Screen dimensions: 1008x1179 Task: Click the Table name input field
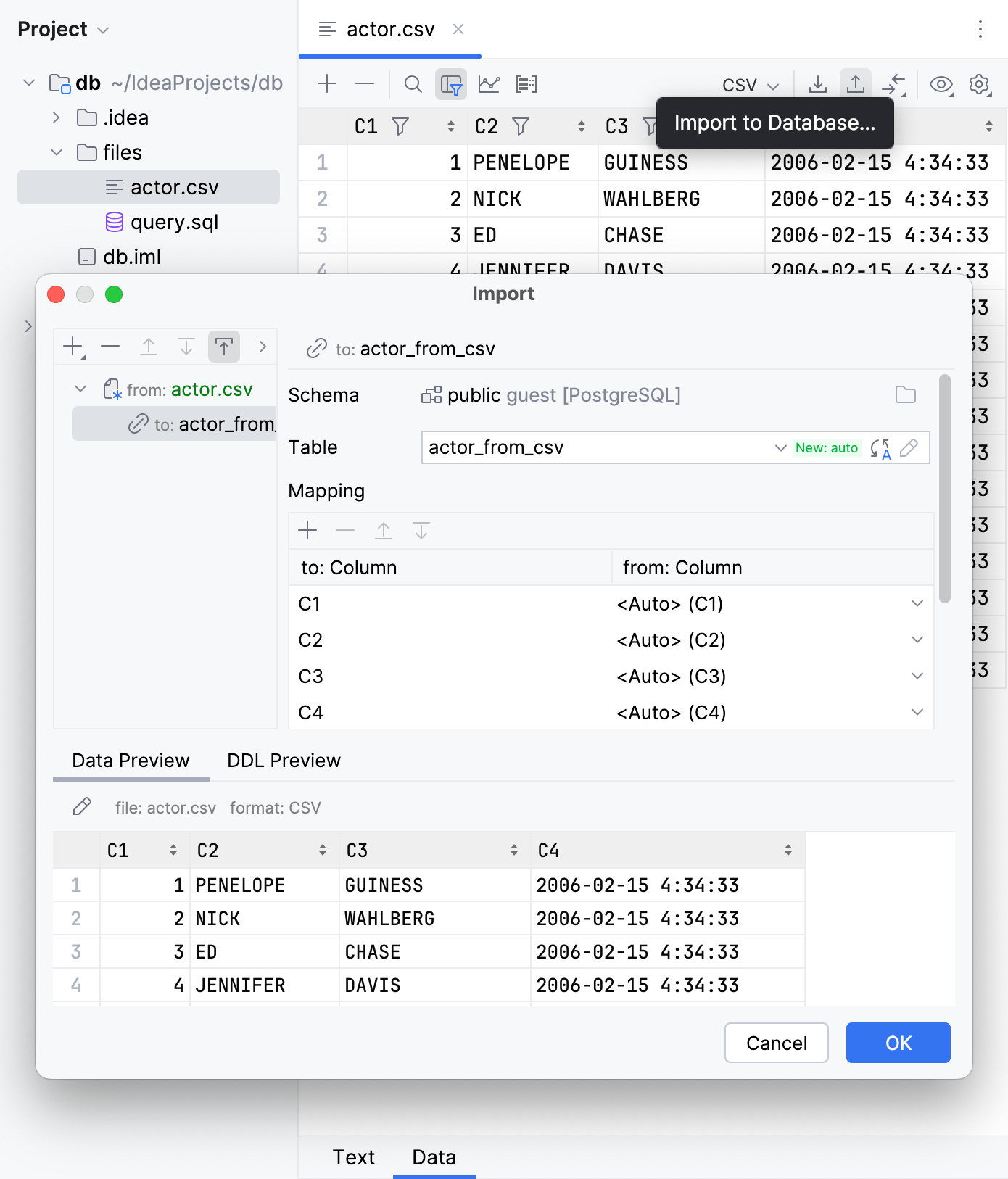[595, 448]
